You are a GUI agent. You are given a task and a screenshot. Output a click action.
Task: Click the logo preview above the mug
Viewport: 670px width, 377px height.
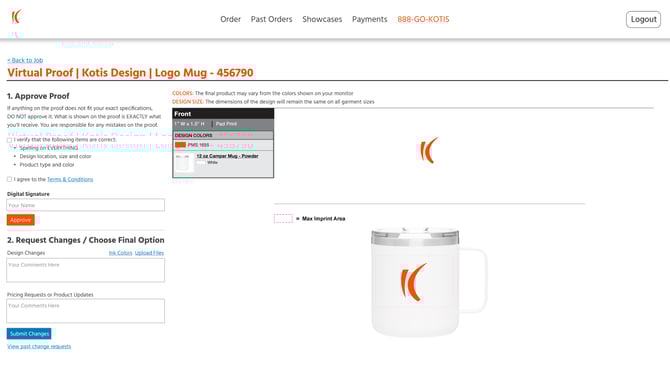coord(428,150)
